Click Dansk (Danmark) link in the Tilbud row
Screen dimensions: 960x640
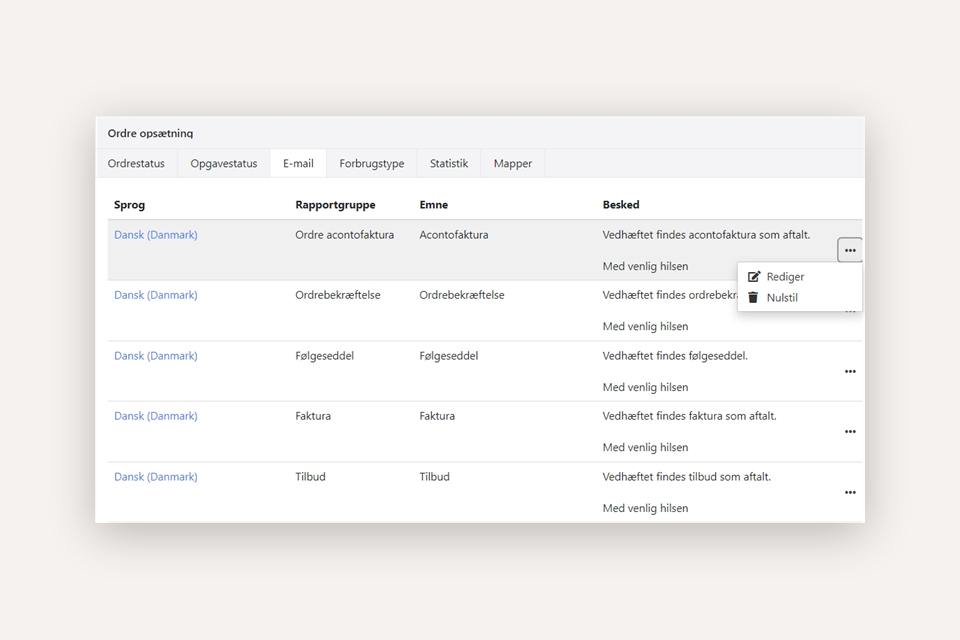156,477
